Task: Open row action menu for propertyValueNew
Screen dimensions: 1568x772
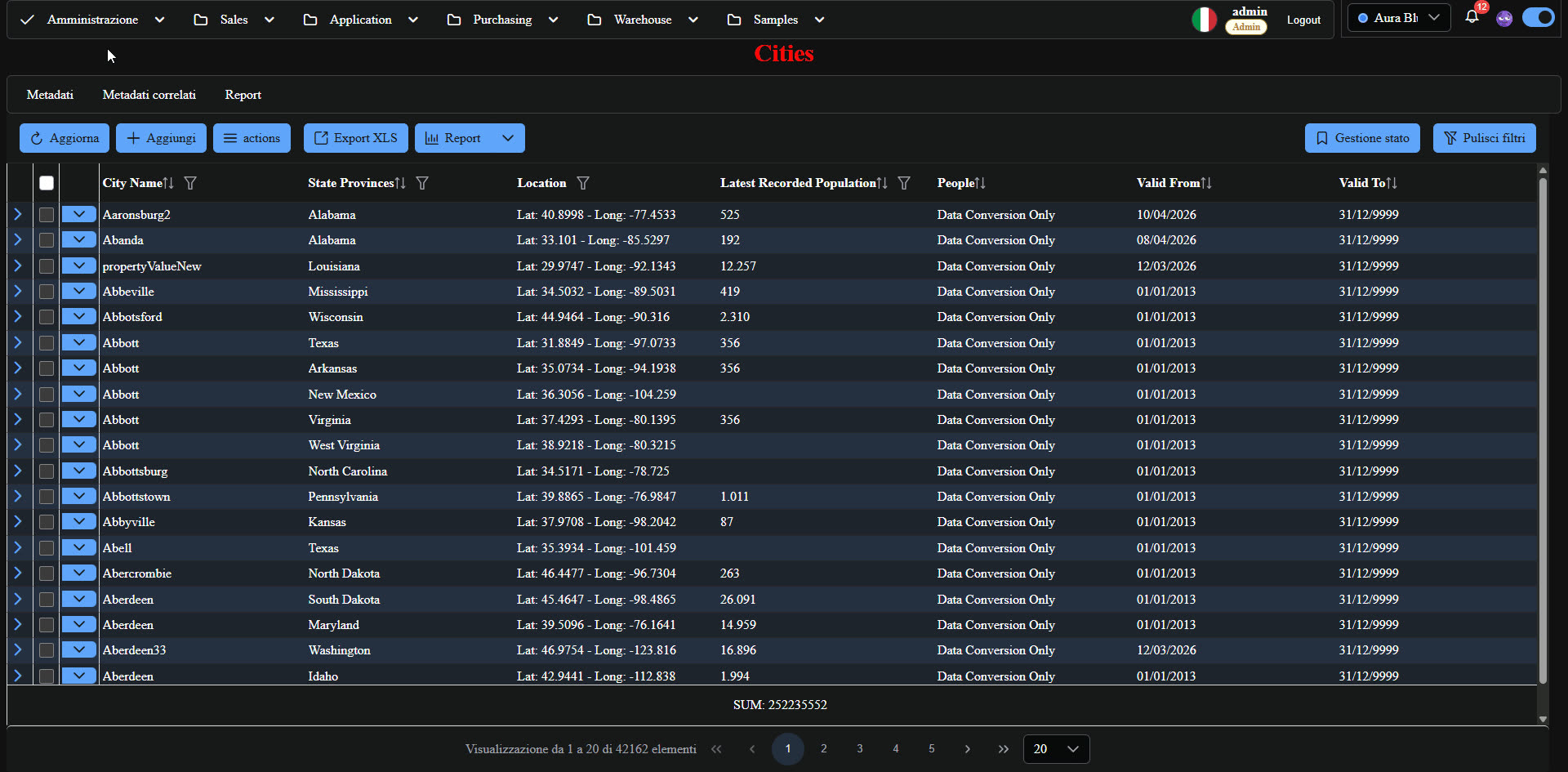Action: [79, 266]
